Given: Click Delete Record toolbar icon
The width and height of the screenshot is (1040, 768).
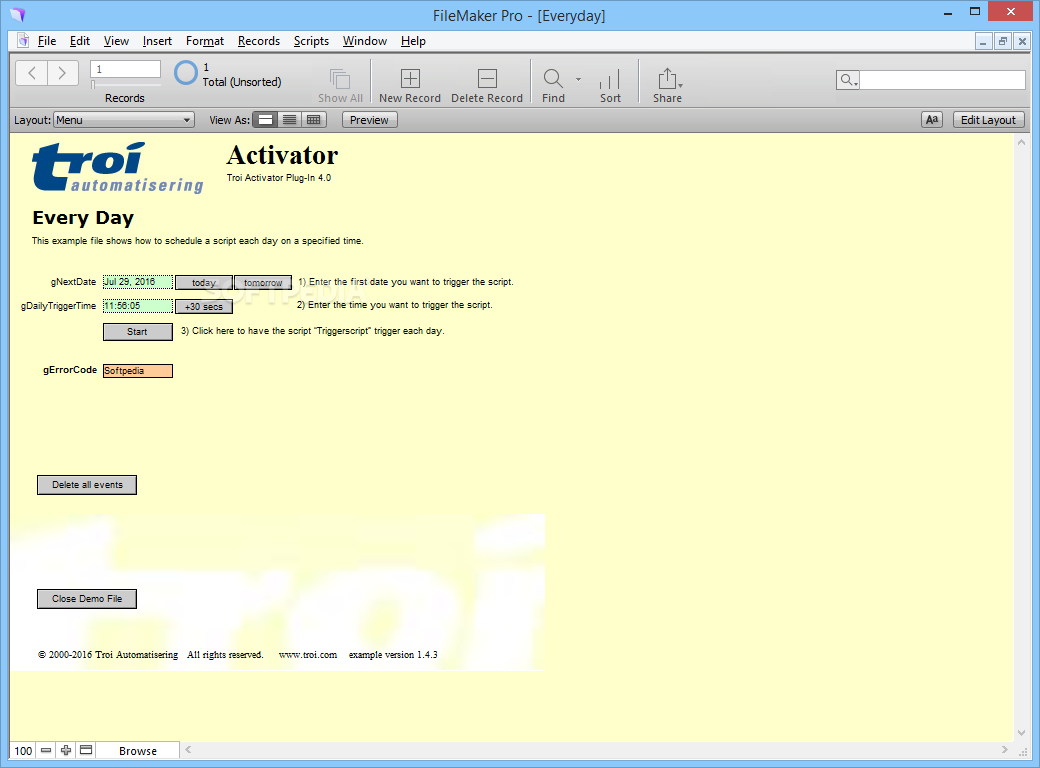Looking at the screenshot, I should [487, 78].
